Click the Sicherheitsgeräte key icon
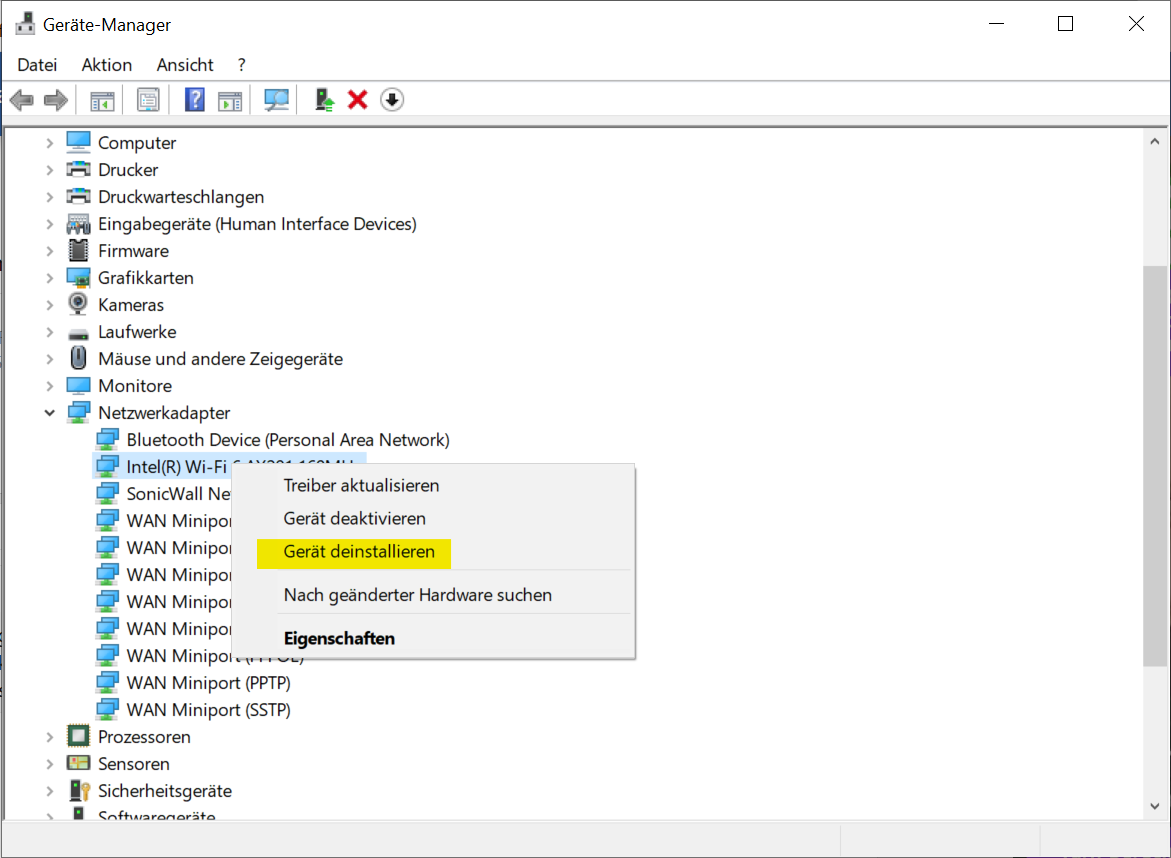 79,791
